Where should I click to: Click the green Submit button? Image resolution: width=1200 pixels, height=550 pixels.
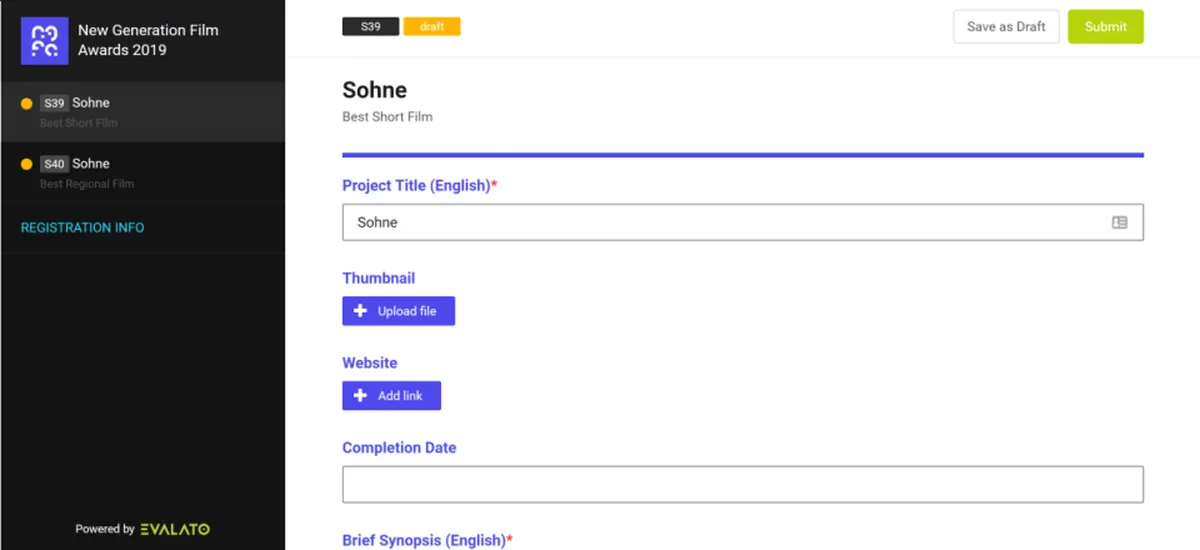point(1106,27)
